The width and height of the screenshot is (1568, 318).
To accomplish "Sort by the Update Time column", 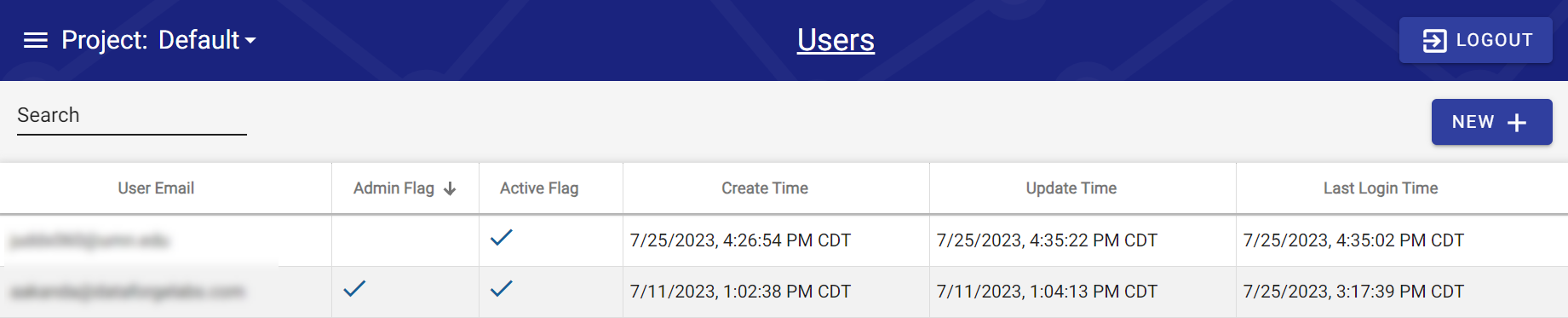I will [1071, 188].
